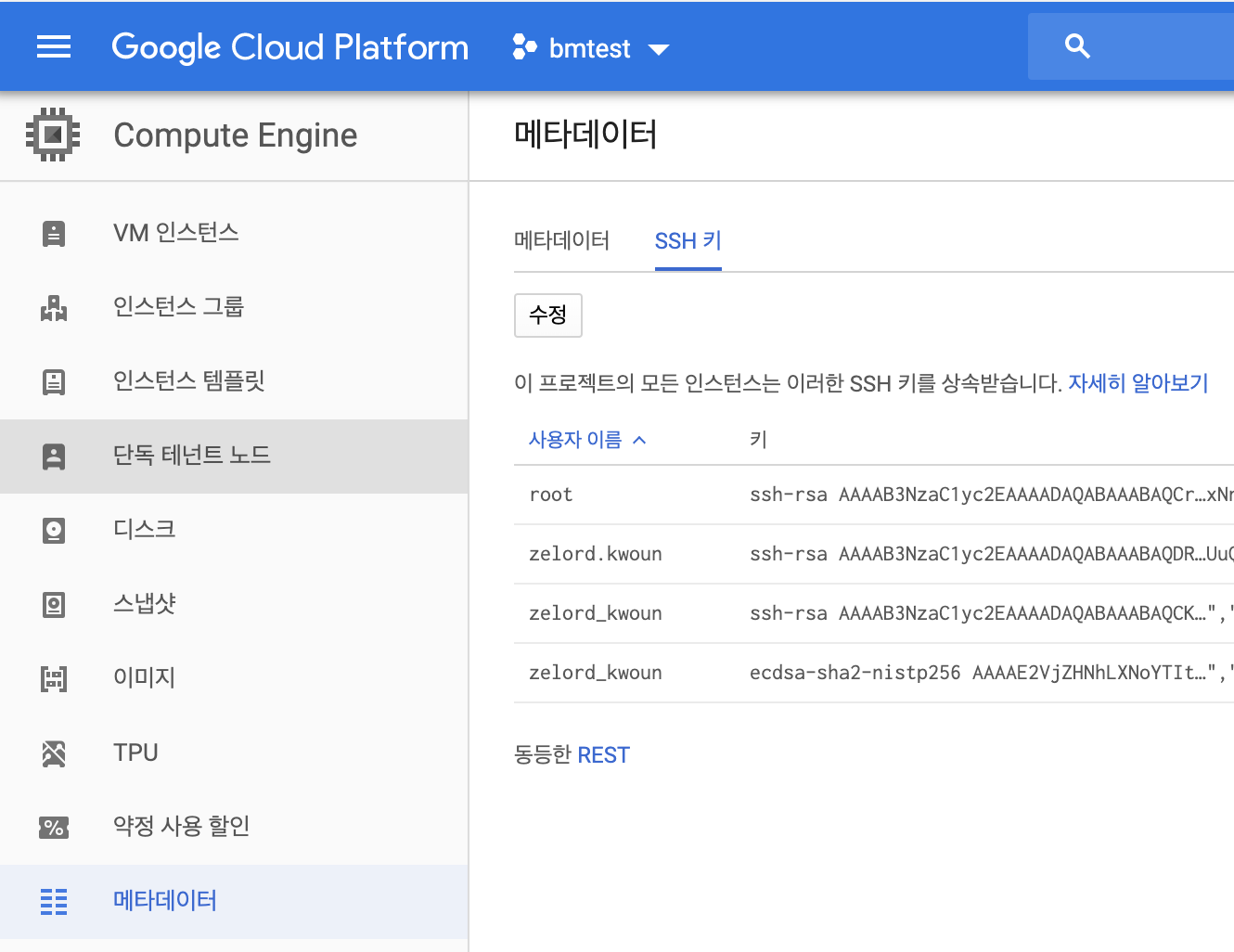Switch to the 메타데이터 tab

click(x=561, y=241)
